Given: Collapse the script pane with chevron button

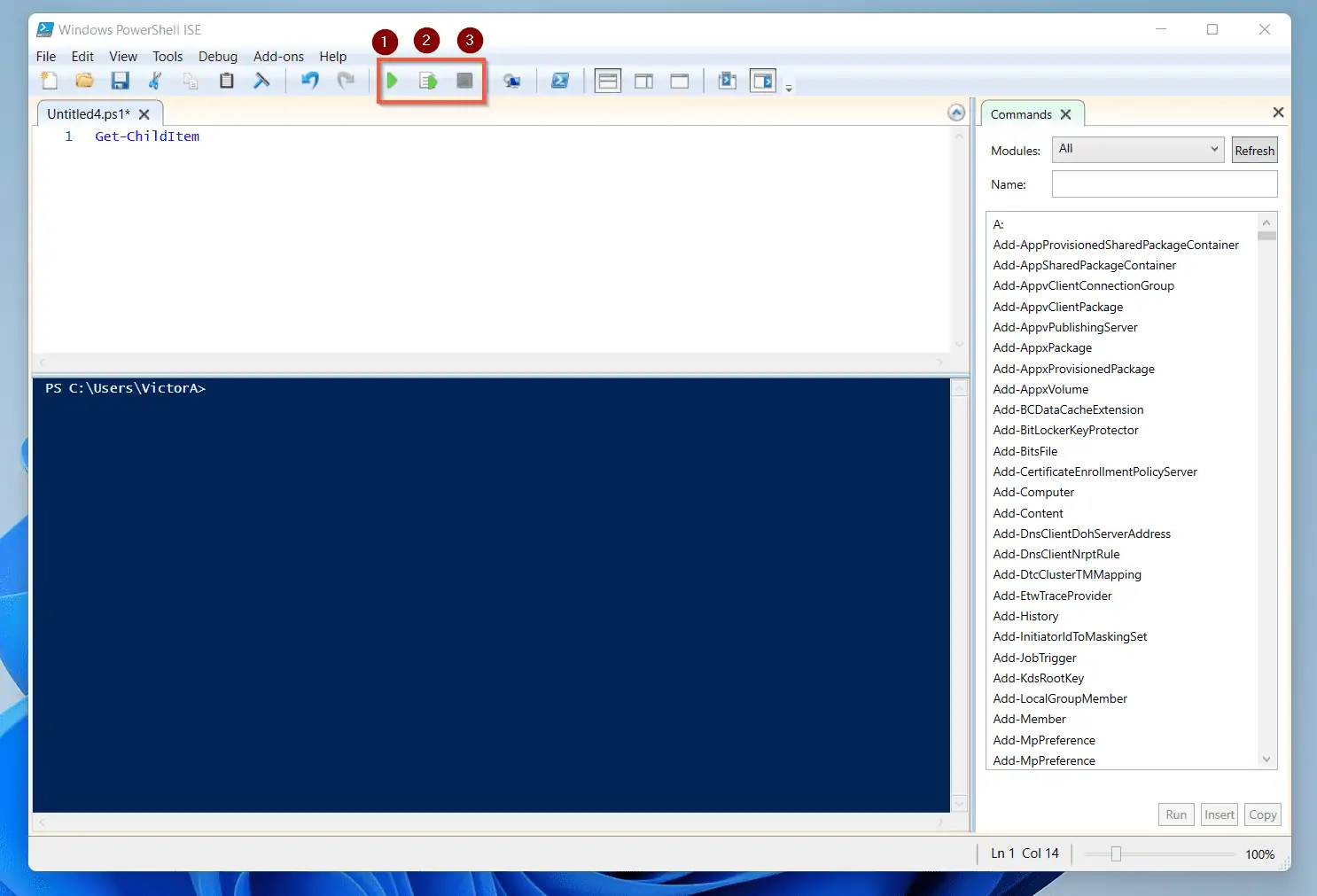Looking at the screenshot, I should [956, 113].
